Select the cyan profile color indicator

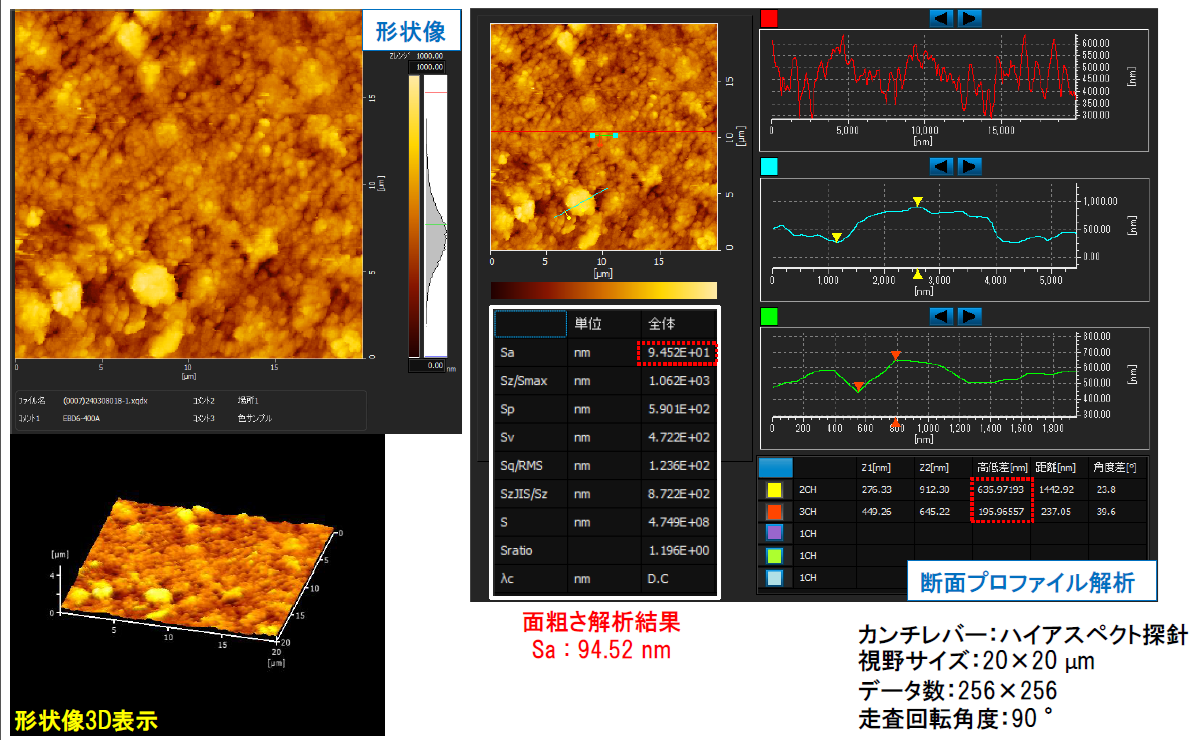(770, 166)
